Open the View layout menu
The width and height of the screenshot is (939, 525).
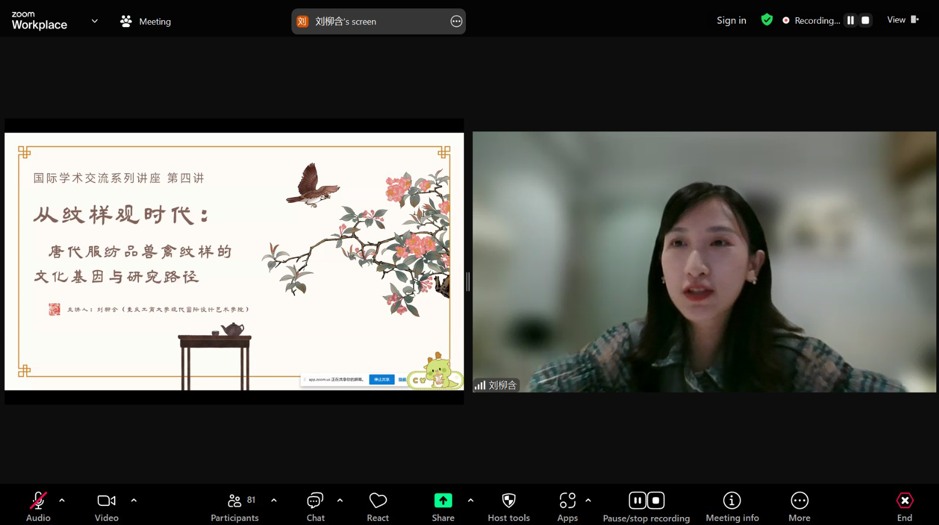point(902,20)
